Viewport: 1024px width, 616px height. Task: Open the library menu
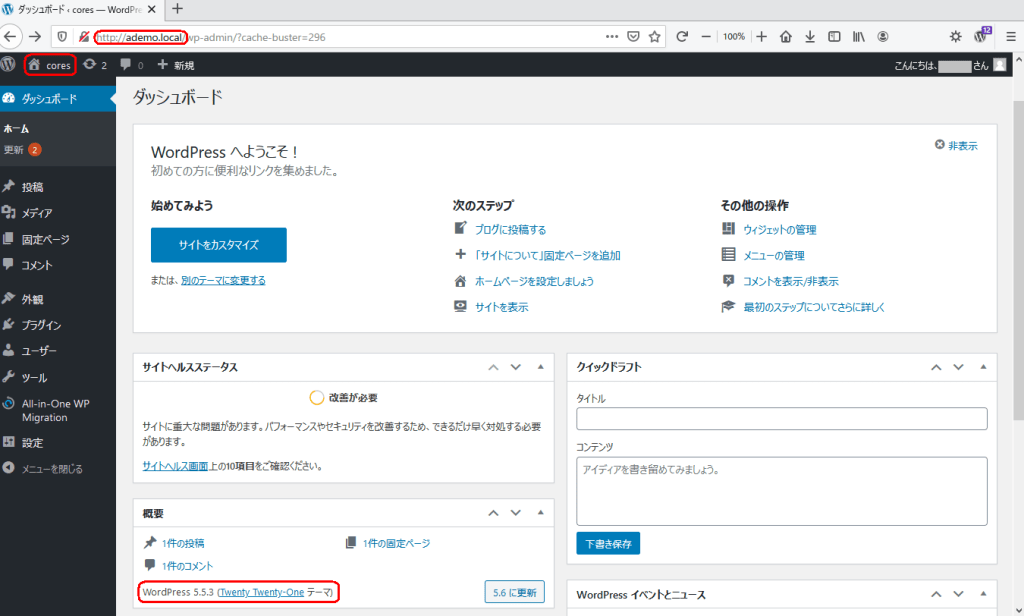[858, 37]
